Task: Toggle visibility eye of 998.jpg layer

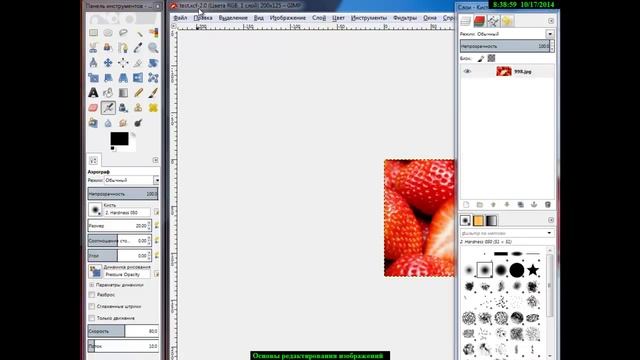Action: 467,71
